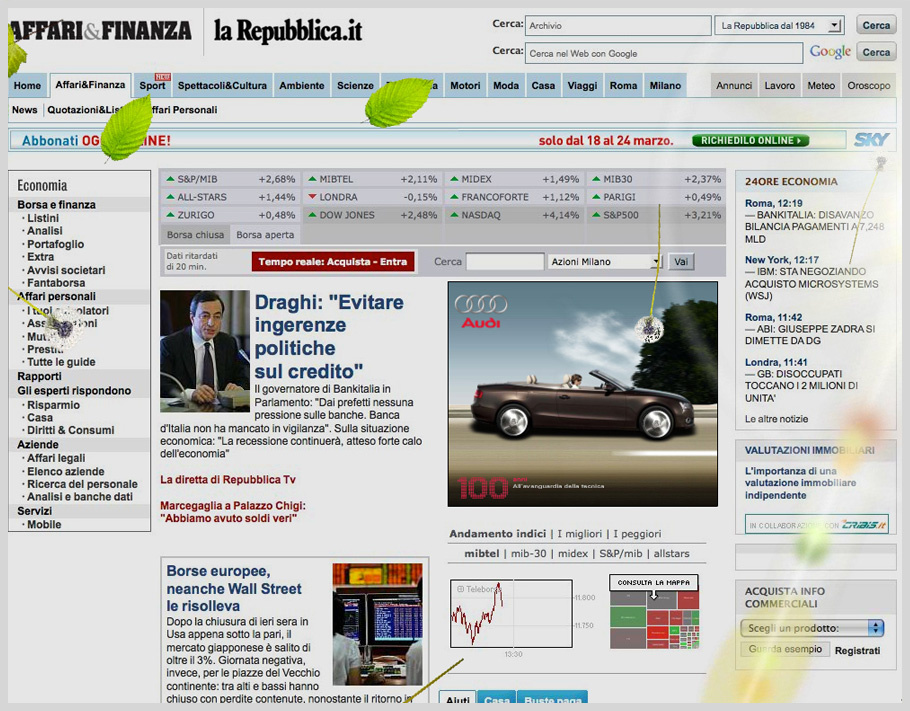Click the Affari&Finanza logo
This screenshot has height=711, width=910.
[x=100, y=30]
